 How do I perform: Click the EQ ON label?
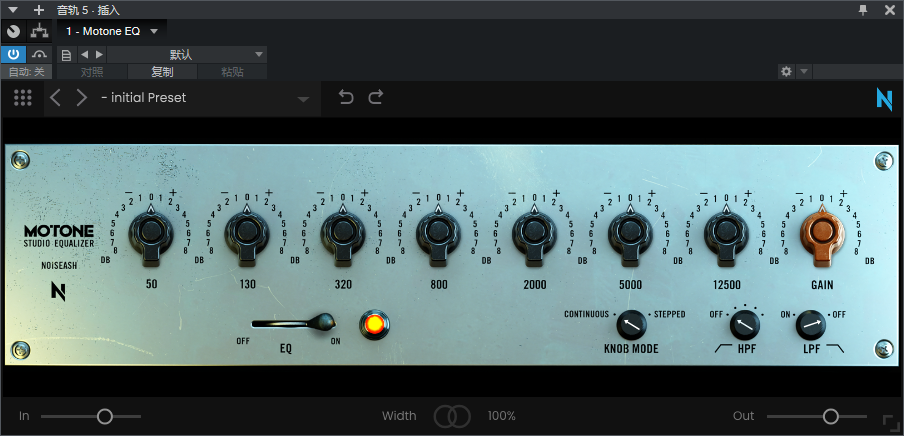pyautogui.click(x=336, y=341)
